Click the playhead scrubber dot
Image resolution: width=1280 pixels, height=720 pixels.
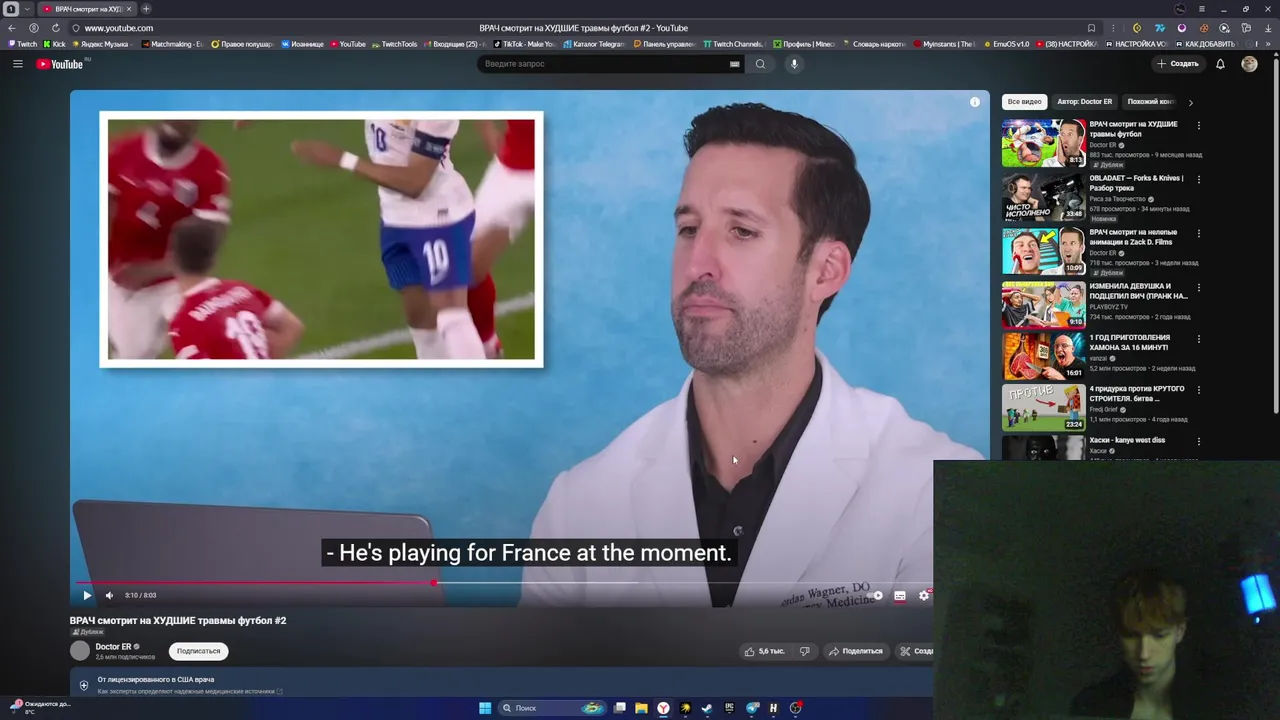(434, 582)
